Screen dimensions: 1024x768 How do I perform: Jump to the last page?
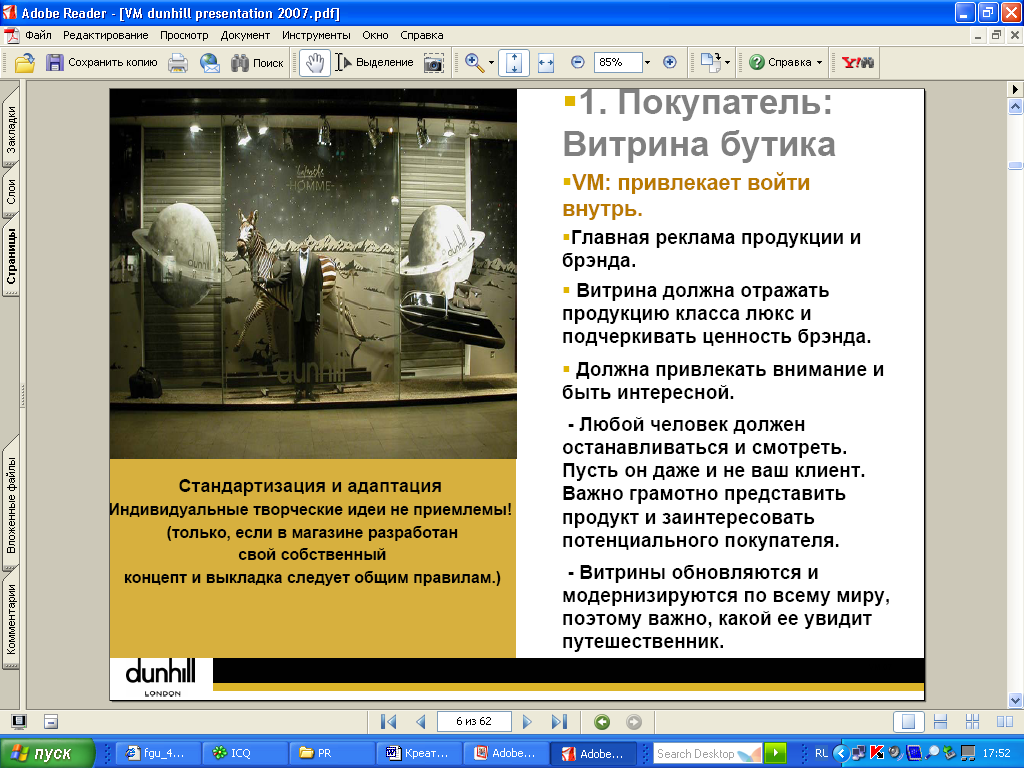[x=559, y=722]
